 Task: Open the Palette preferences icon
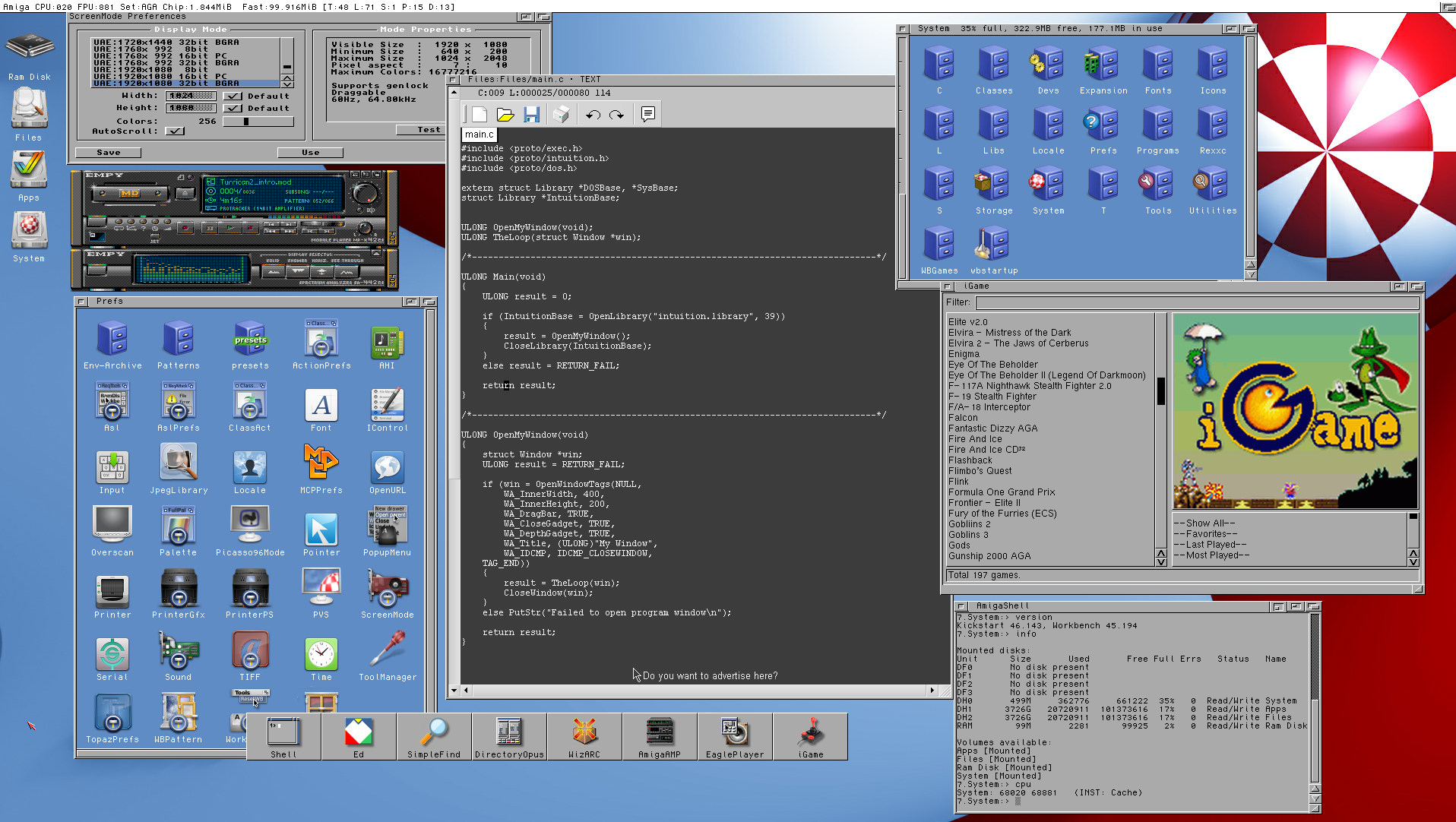tap(179, 532)
